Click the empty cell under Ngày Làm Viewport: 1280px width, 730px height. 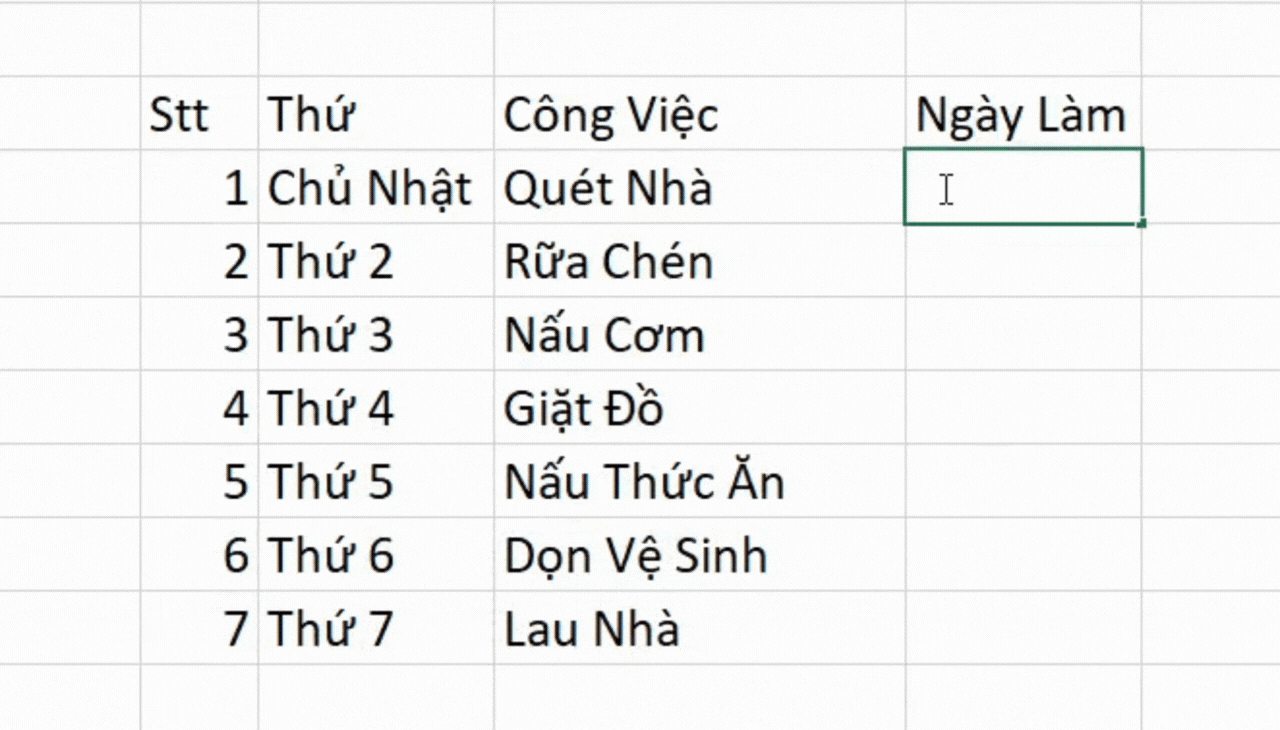1024,187
